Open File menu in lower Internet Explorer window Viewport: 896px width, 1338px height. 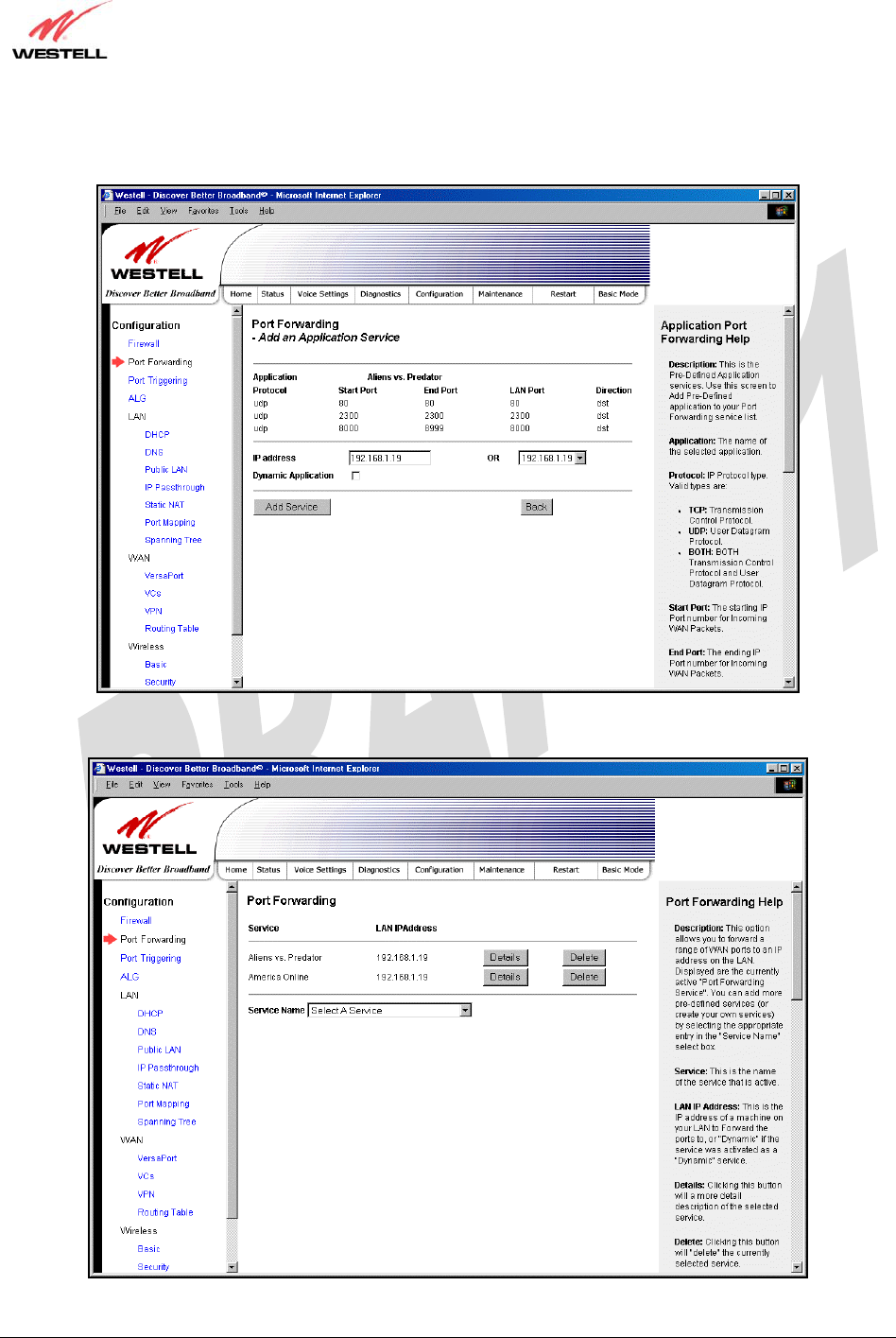112,785
